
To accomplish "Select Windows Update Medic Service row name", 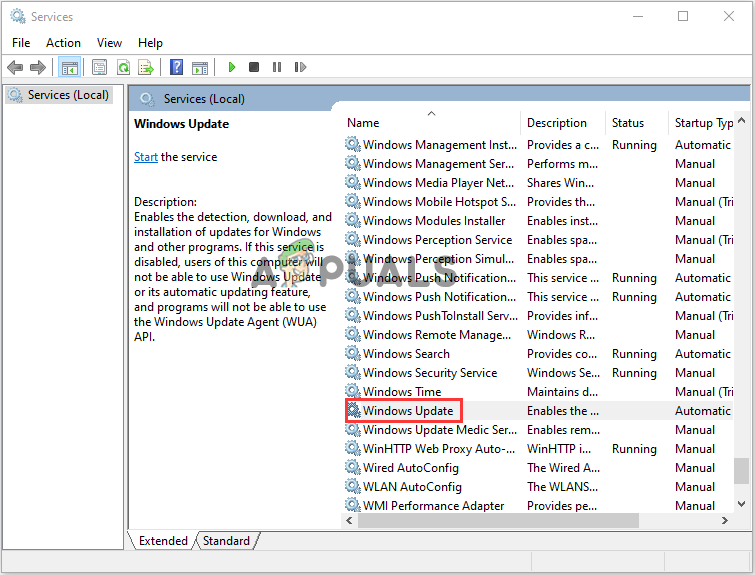I will tap(440, 430).
